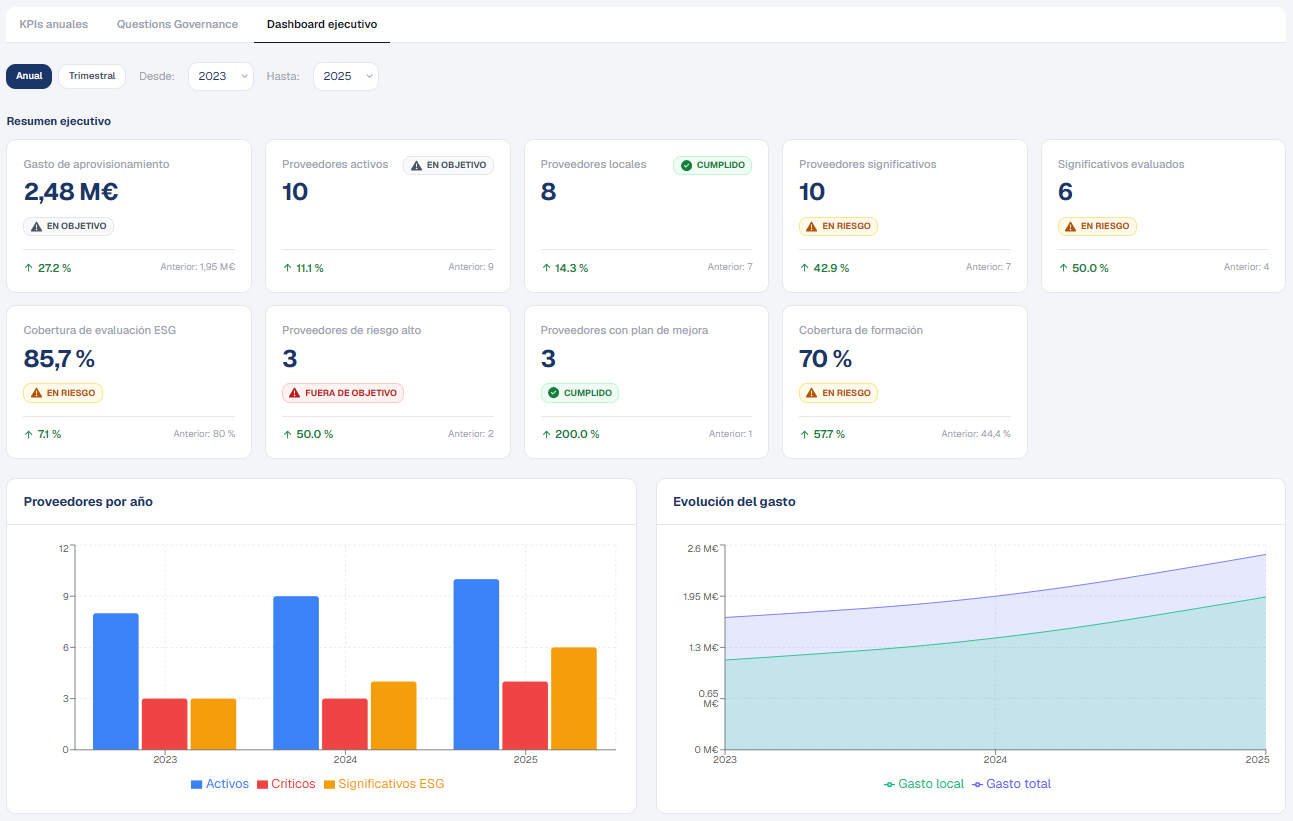1293x821 pixels.
Task: Click the Resumen ejecutivo section heading
Action: tap(59, 121)
